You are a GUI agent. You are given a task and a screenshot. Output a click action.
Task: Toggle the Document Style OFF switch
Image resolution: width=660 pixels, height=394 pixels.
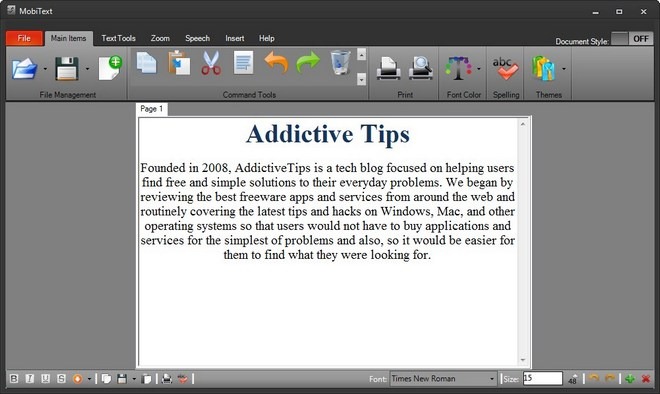coord(632,39)
